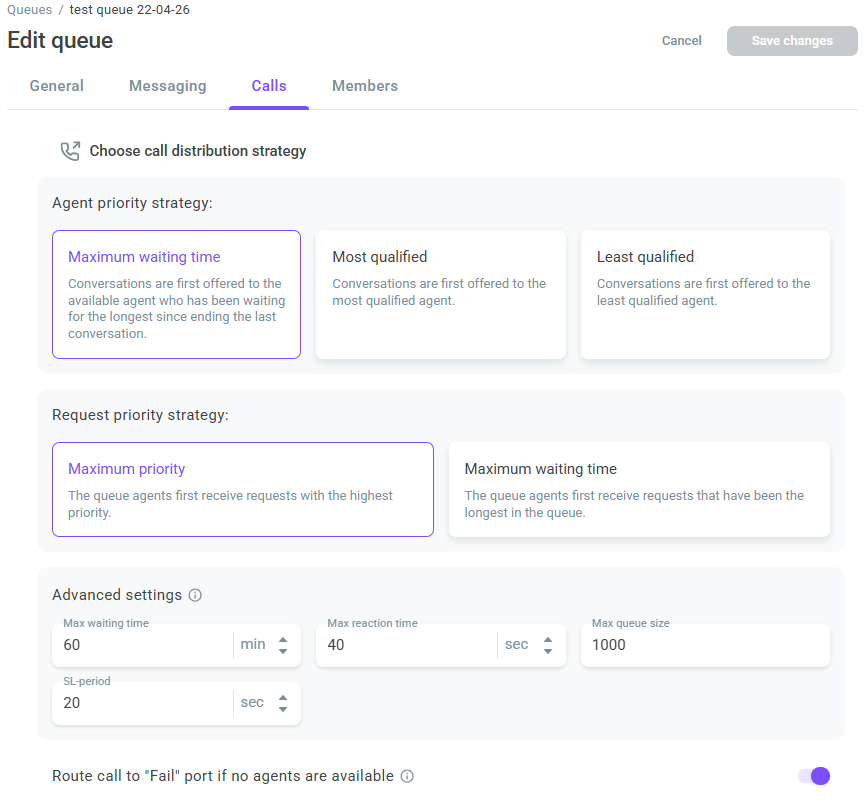Select Maximum waiting time request strategy card
The width and height of the screenshot is (867, 812).
[x=639, y=489]
